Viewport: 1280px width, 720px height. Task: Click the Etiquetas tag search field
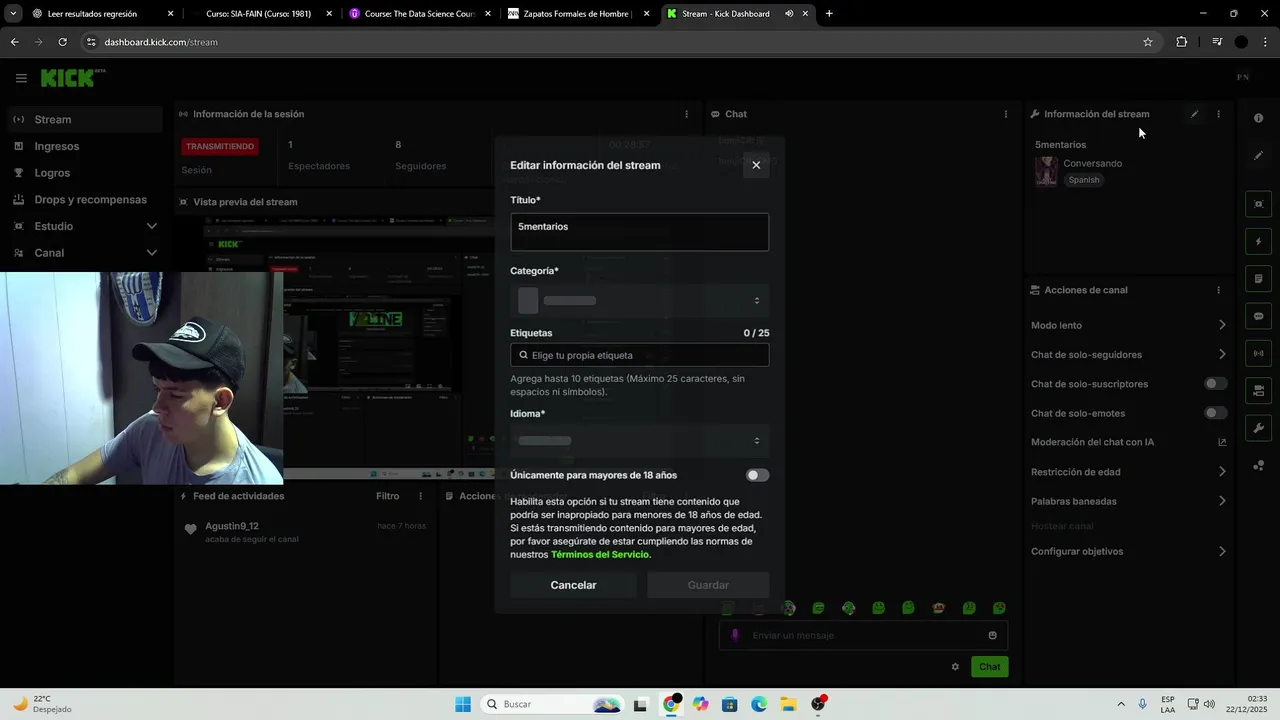[639, 355]
